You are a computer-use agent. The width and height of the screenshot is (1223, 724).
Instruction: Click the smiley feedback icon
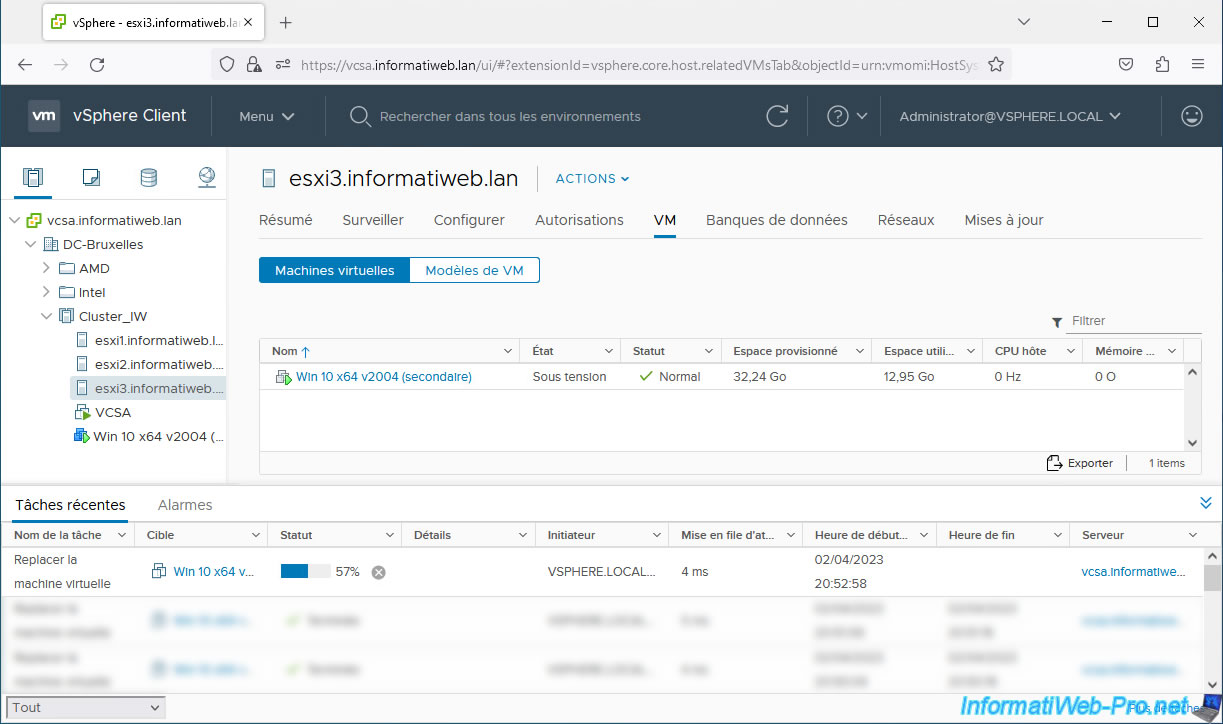pyautogui.click(x=1191, y=116)
